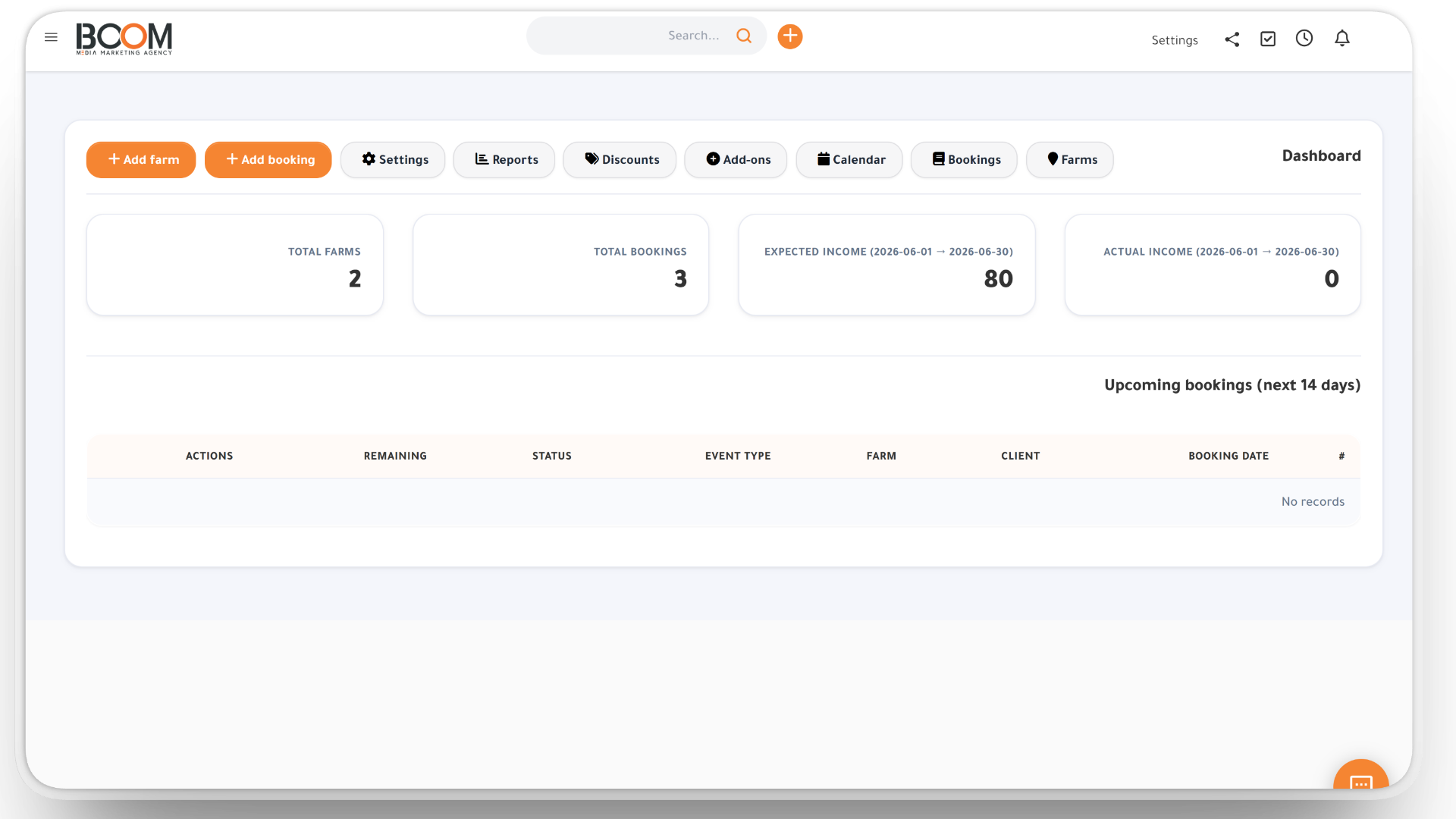Focus the Search input field
Screen dimensions: 1456x819
[646, 36]
